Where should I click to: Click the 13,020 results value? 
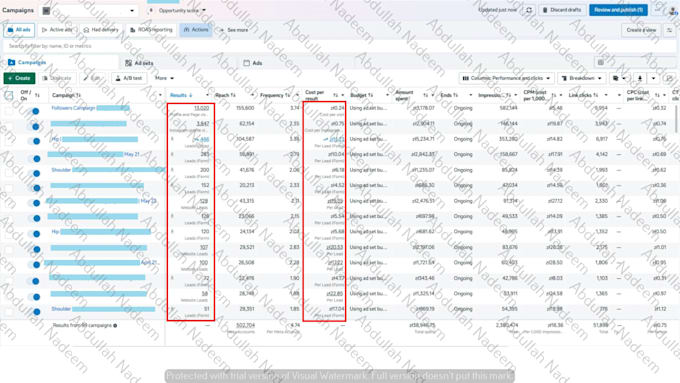point(201,108)
